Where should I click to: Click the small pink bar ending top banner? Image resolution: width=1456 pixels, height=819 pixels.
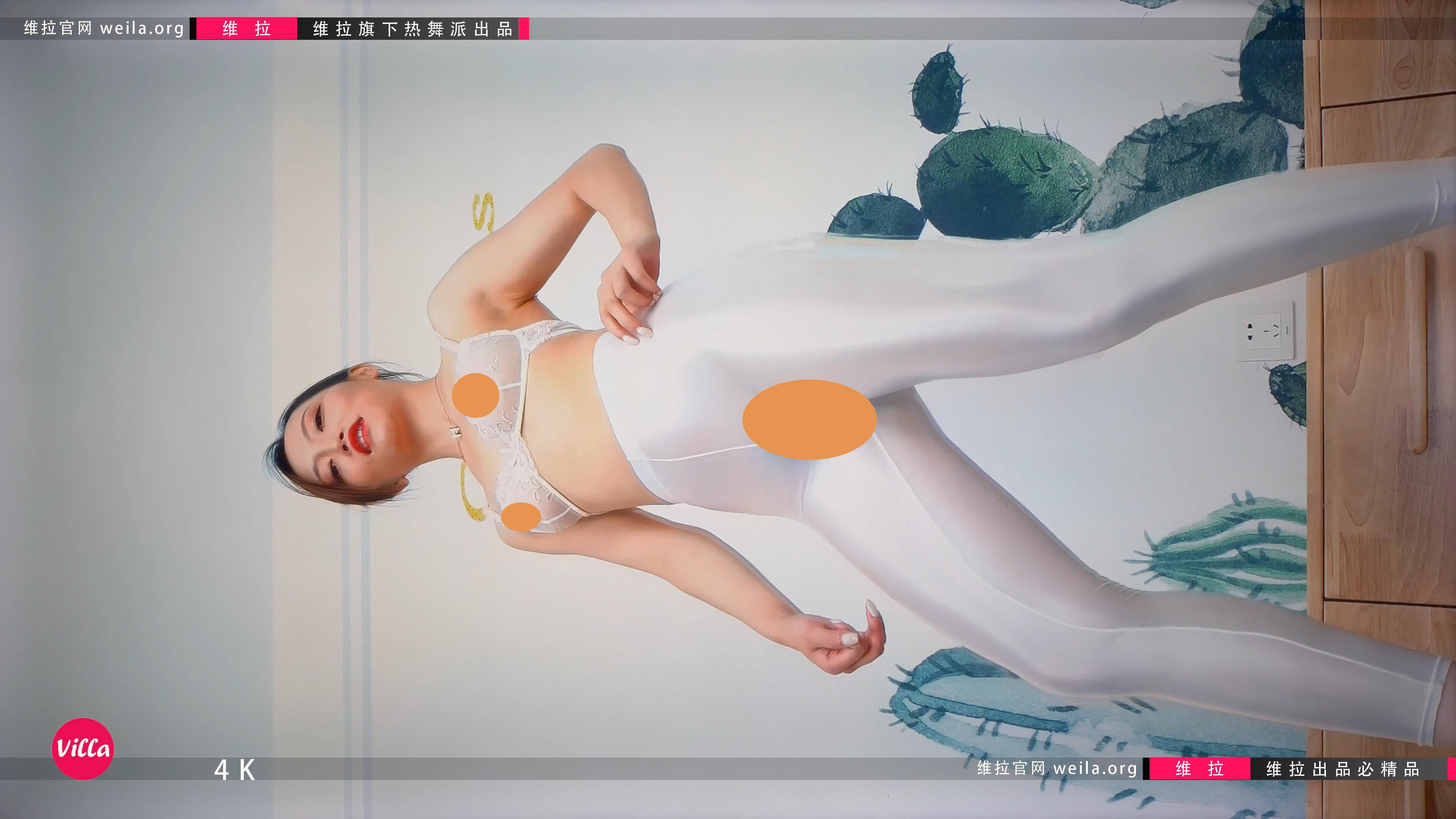coord(523,28)
